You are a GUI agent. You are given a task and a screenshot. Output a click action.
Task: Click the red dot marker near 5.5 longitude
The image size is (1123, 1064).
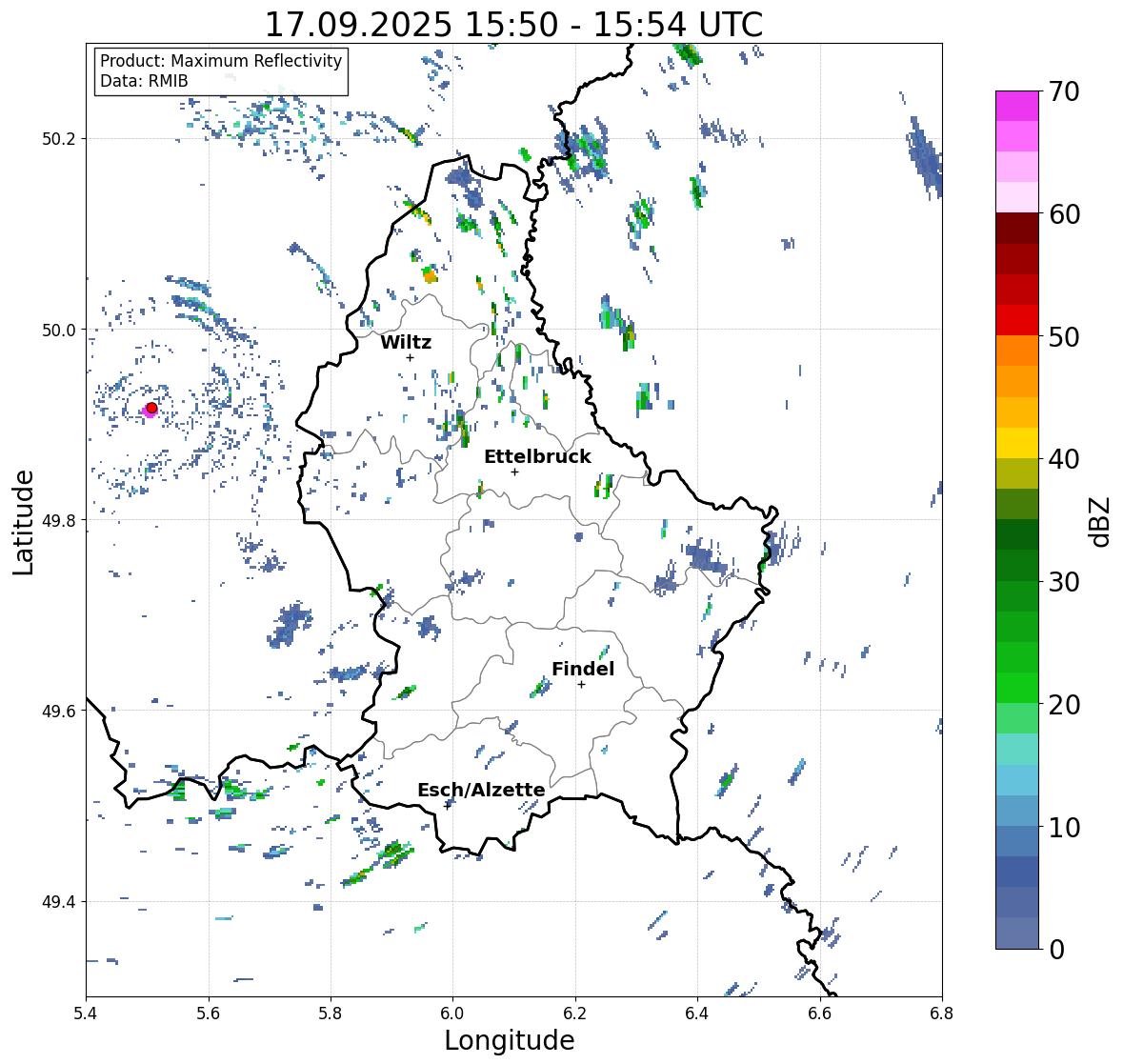pyautogui.click(x=151, y=408)
